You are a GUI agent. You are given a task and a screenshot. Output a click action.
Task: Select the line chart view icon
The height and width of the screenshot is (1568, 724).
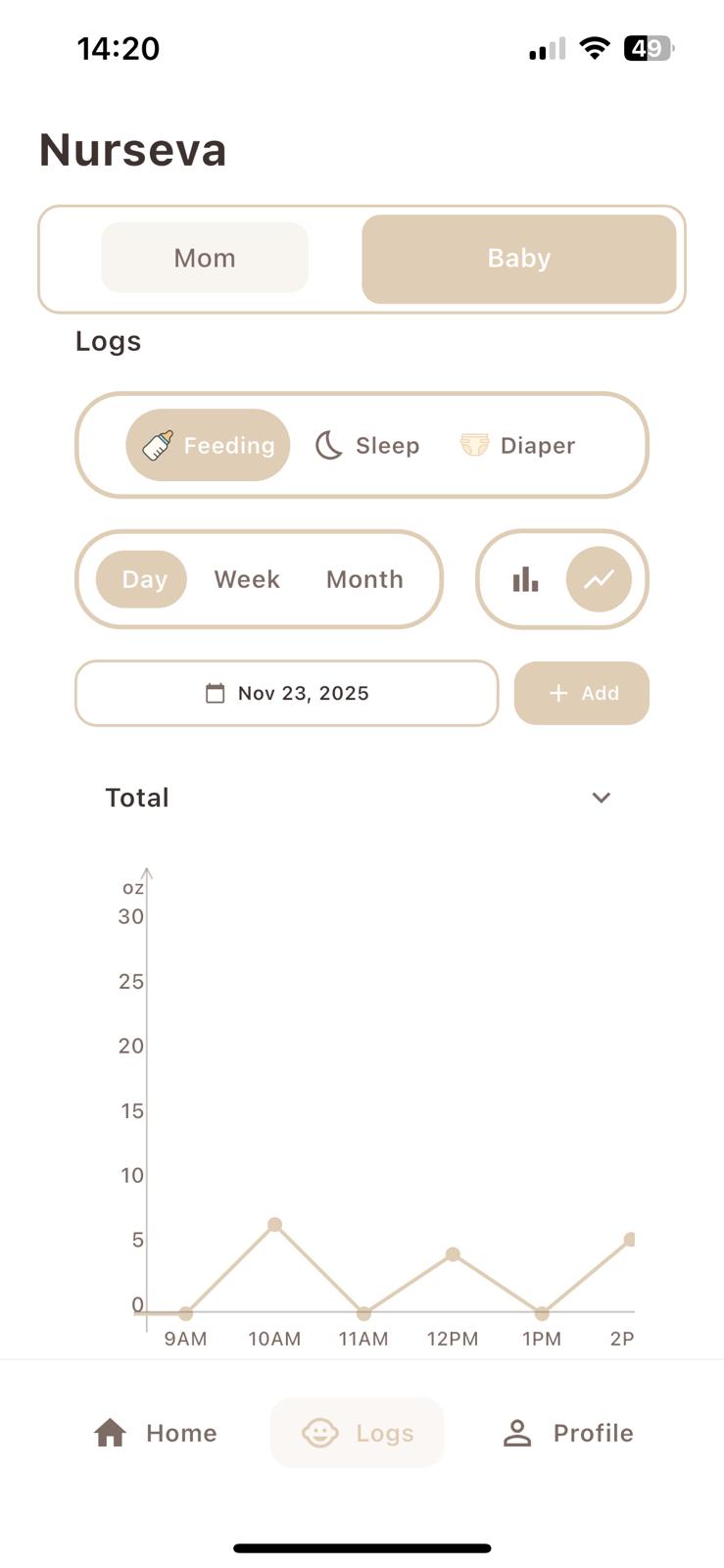click(x=599, y=579)
